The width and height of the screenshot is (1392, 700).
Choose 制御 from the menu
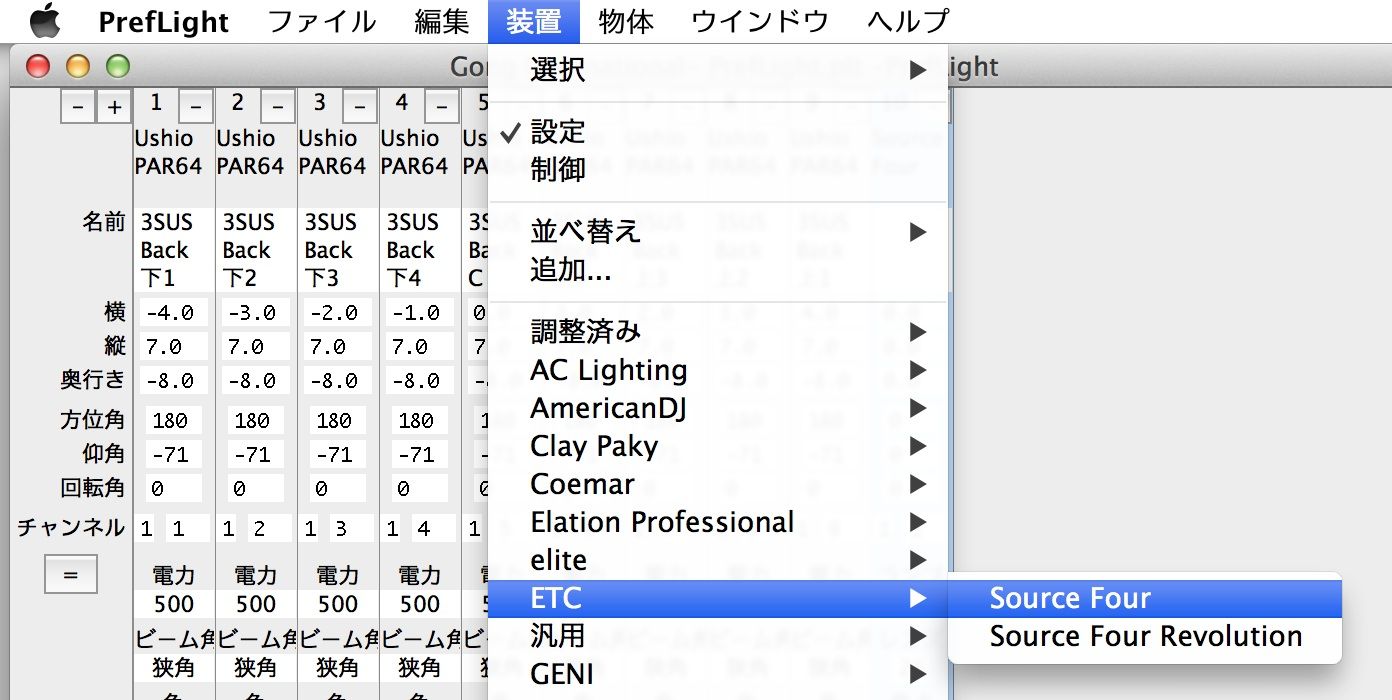(718, 169)
